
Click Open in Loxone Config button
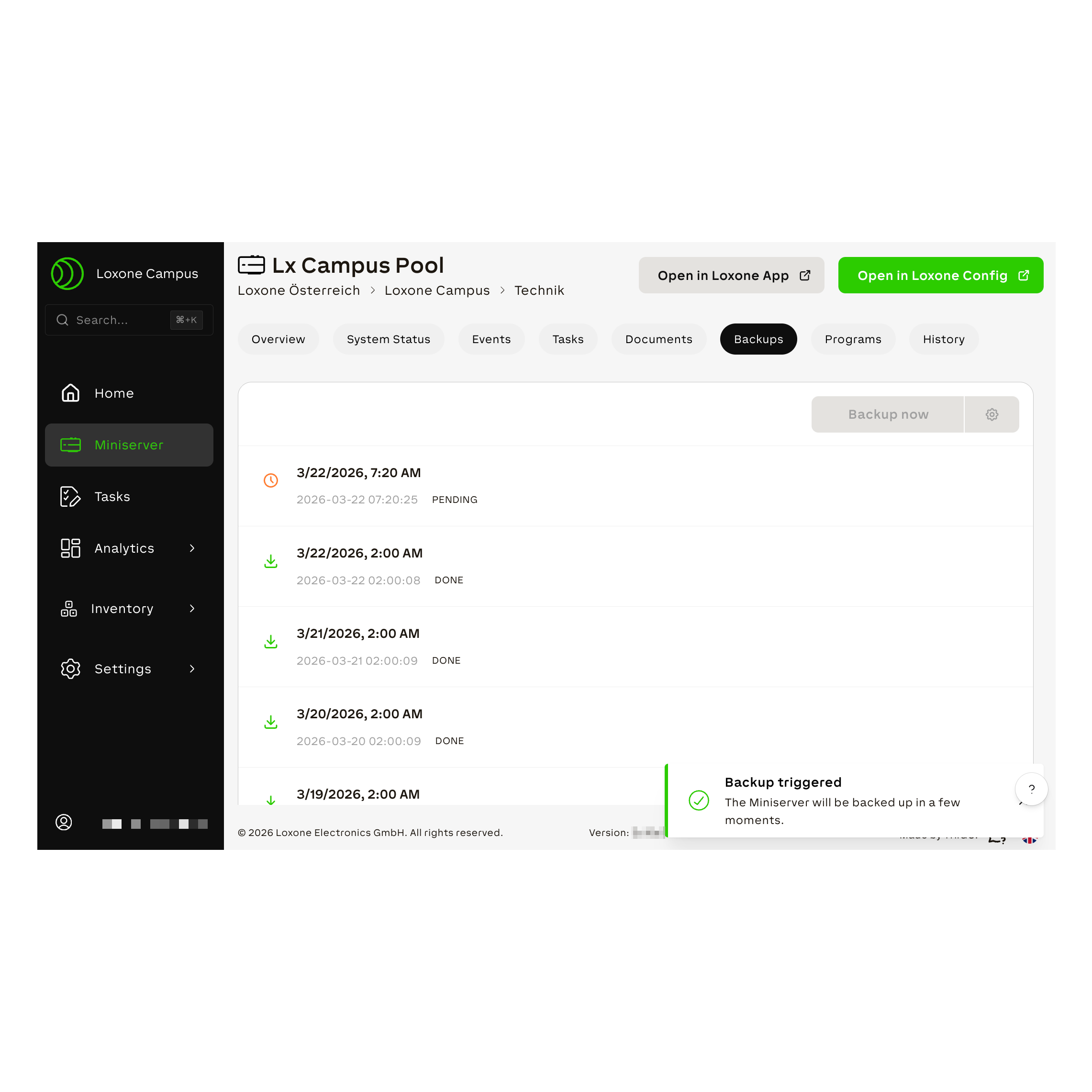coord(940,275)
